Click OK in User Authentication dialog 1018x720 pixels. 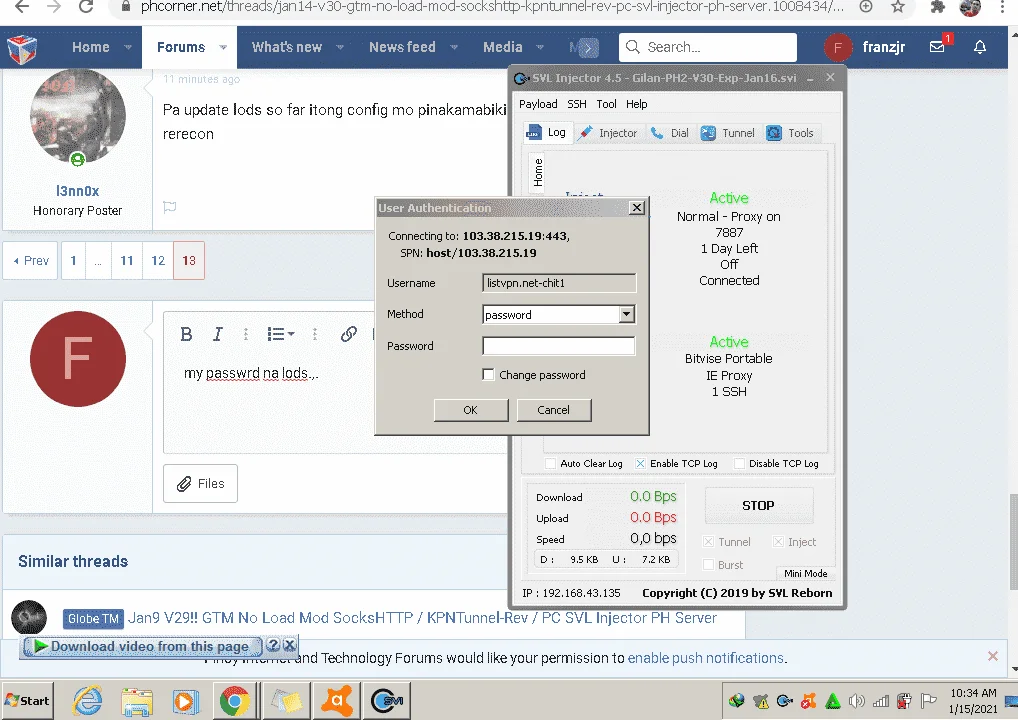point(471,410)
